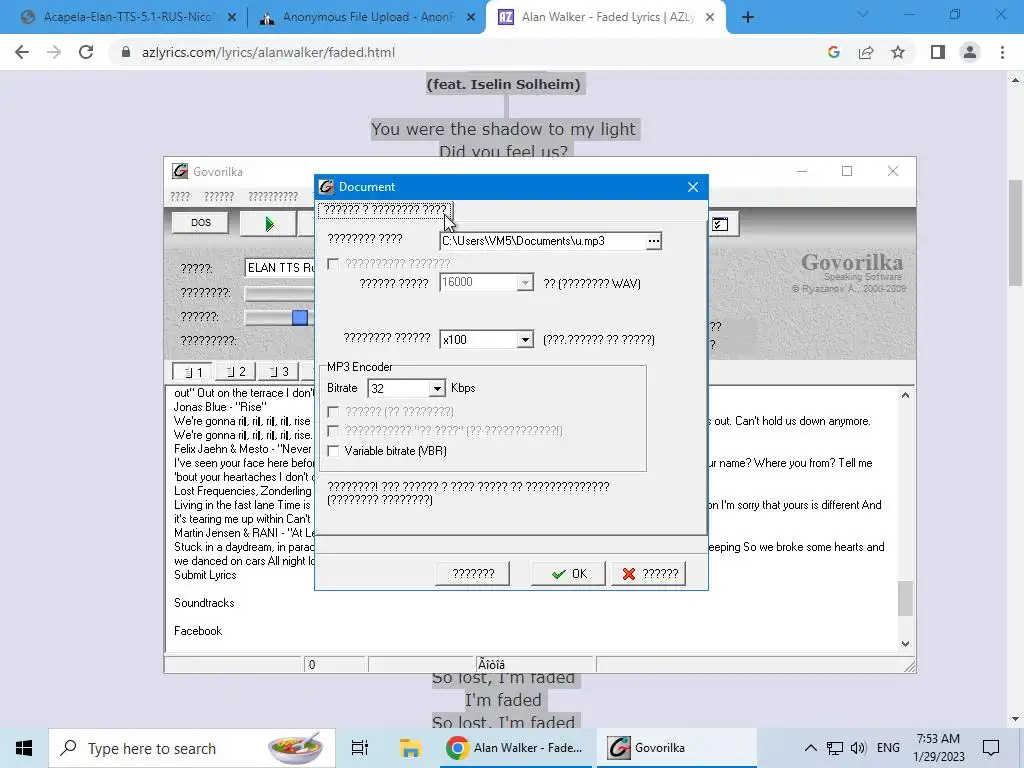Show hidden tray icons chevron
1024x768 pixels.
[810, 748]
